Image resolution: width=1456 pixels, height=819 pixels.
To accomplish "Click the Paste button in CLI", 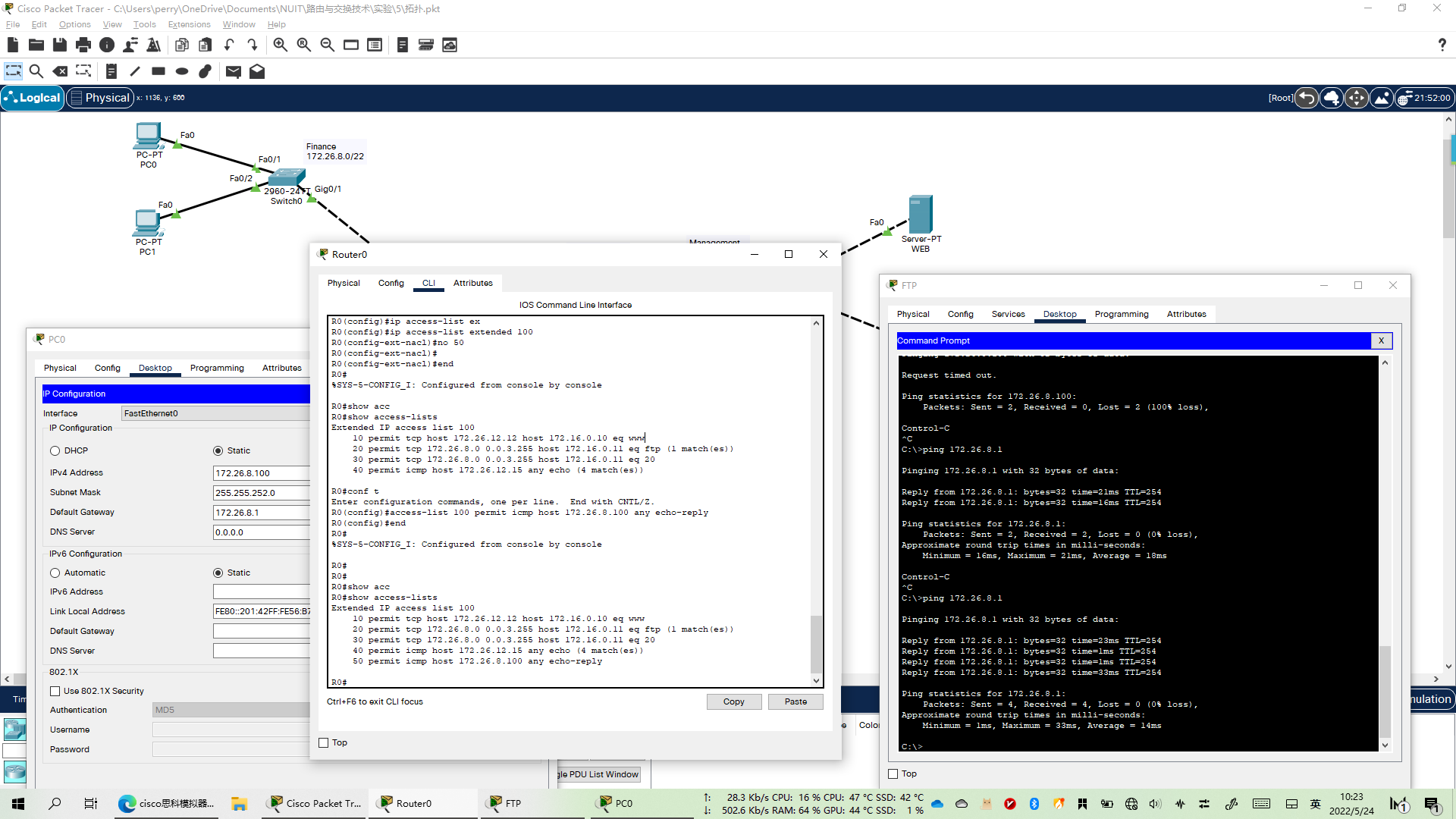I will (x=795, y=701).
